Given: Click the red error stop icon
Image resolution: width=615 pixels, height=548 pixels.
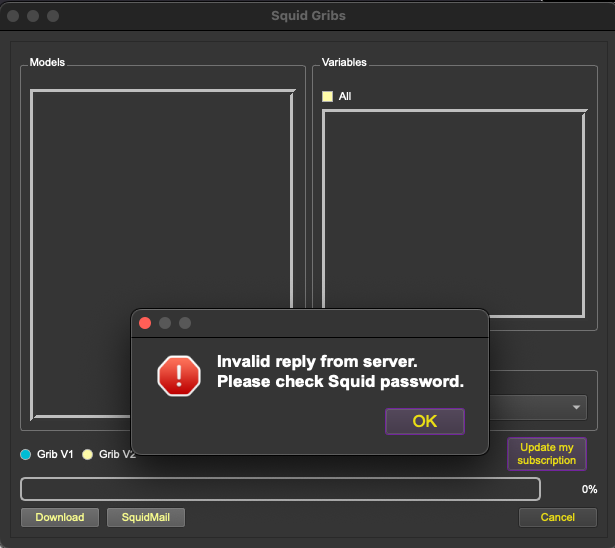Looking at the screenshot, I should 179,376.
